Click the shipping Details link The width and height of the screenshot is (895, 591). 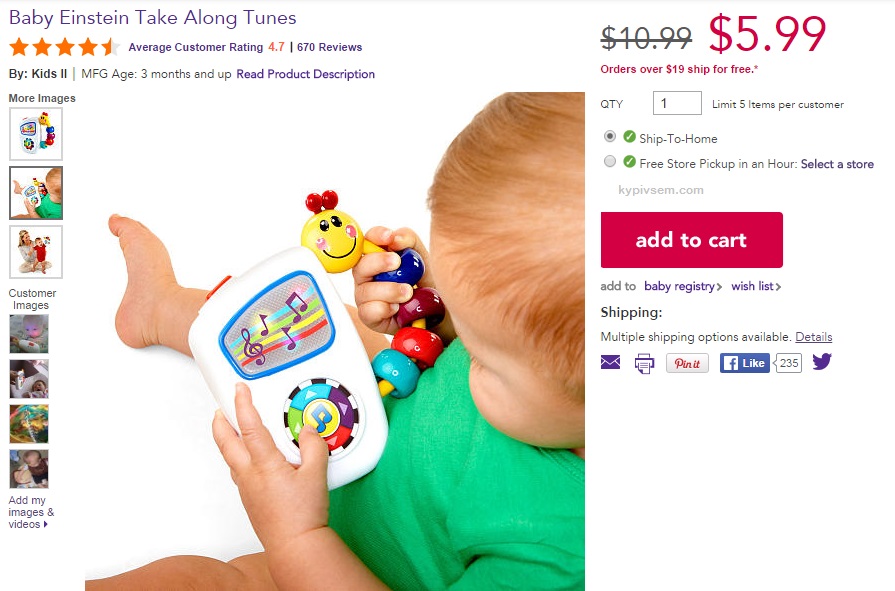pos(813,337)
